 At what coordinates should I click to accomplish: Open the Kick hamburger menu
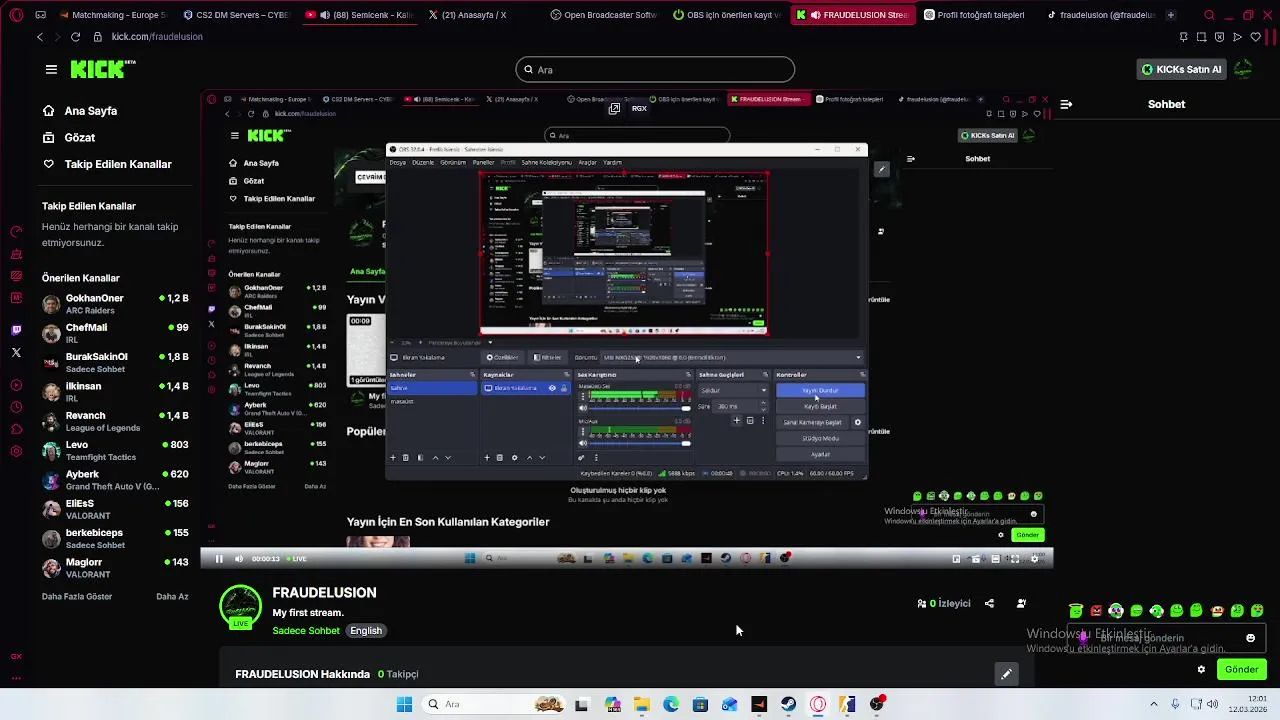(51, 69)
